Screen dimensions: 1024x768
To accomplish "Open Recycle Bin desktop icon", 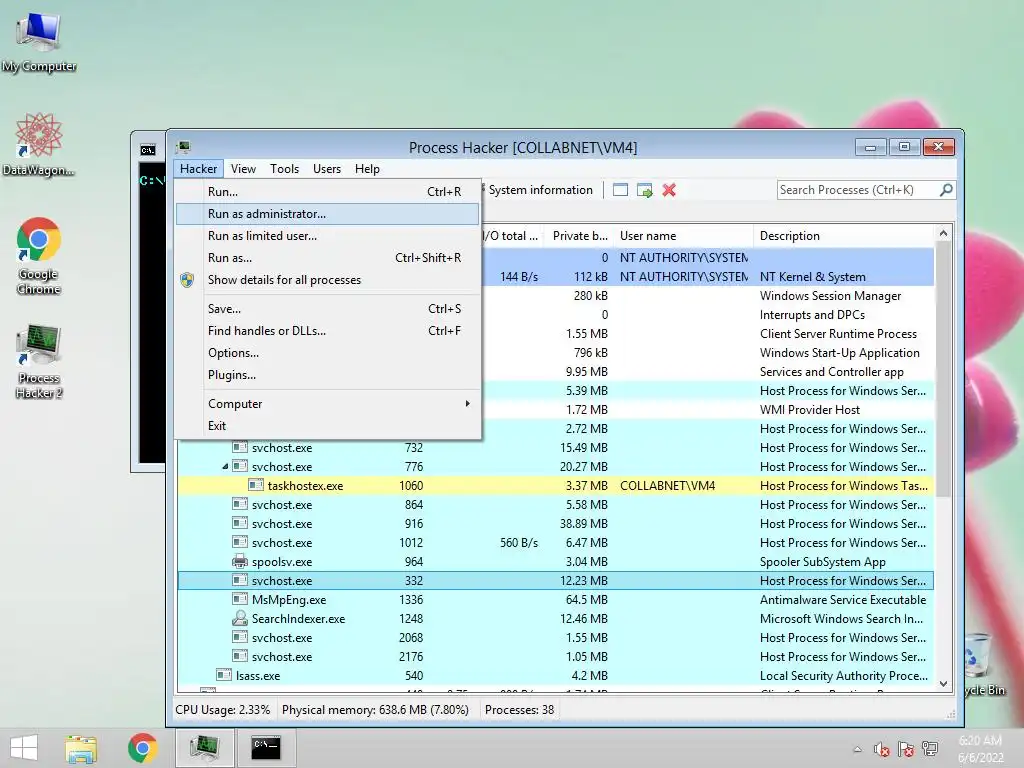I will (x=980, y=663).
